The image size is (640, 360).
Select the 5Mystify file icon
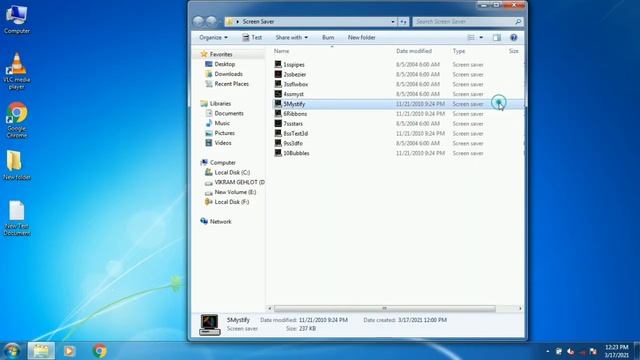(x=278, y=104)
